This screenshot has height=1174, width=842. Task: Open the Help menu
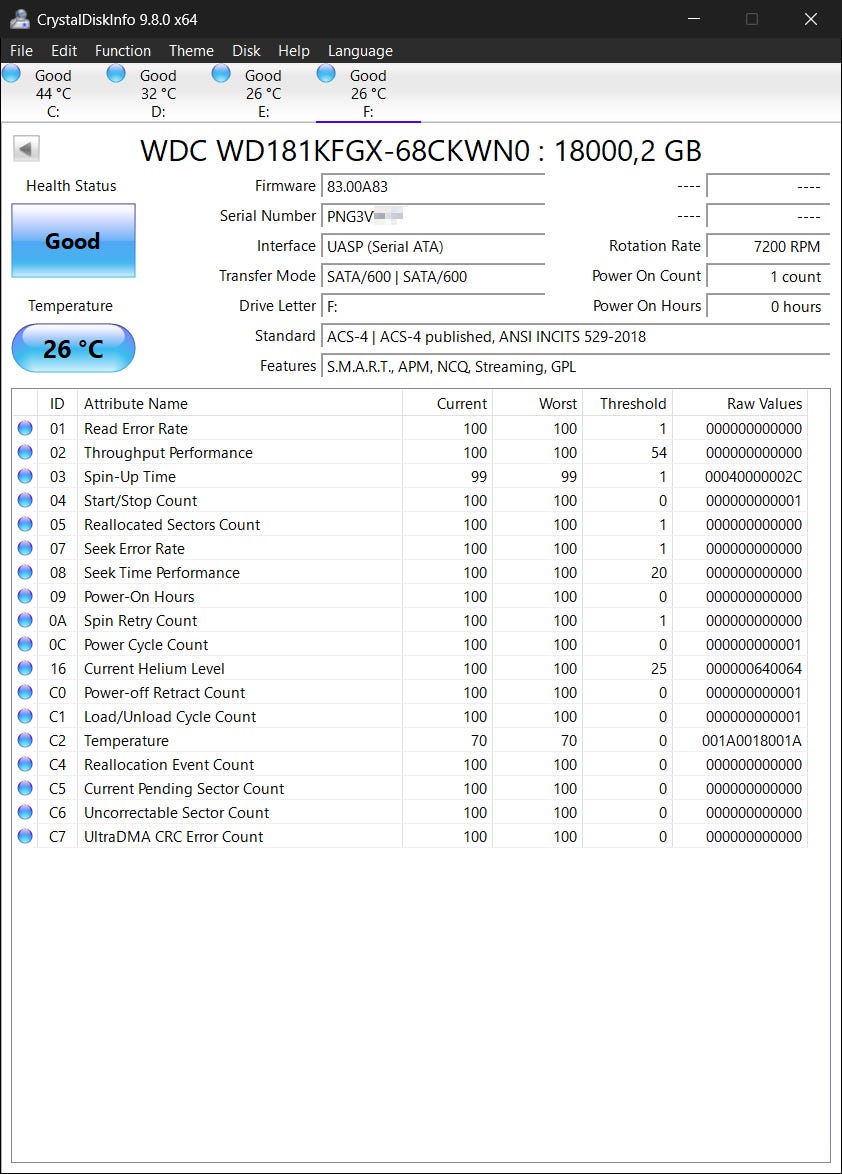click(x=293, y=50)
